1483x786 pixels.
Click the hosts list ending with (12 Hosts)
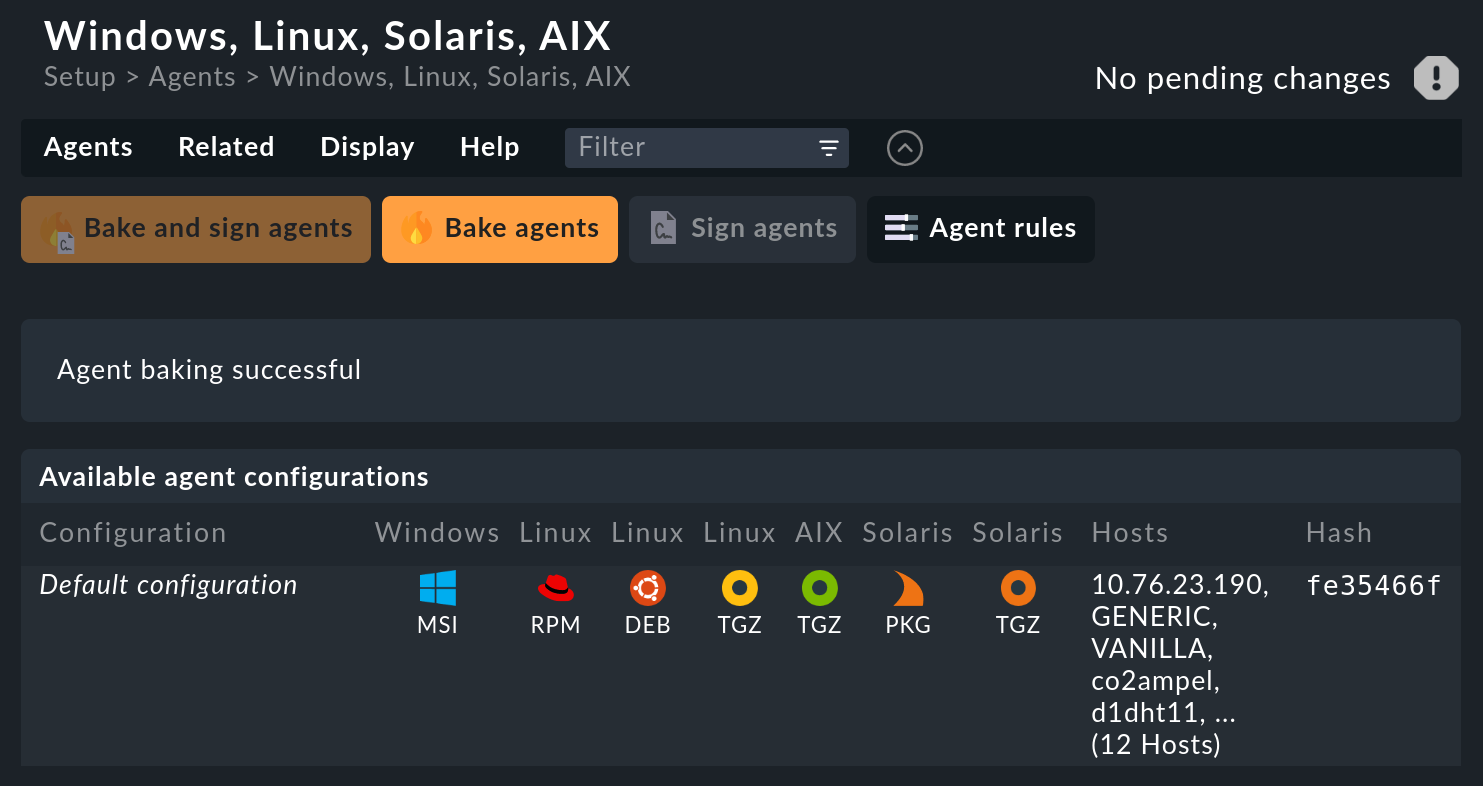pos(1181,665)
